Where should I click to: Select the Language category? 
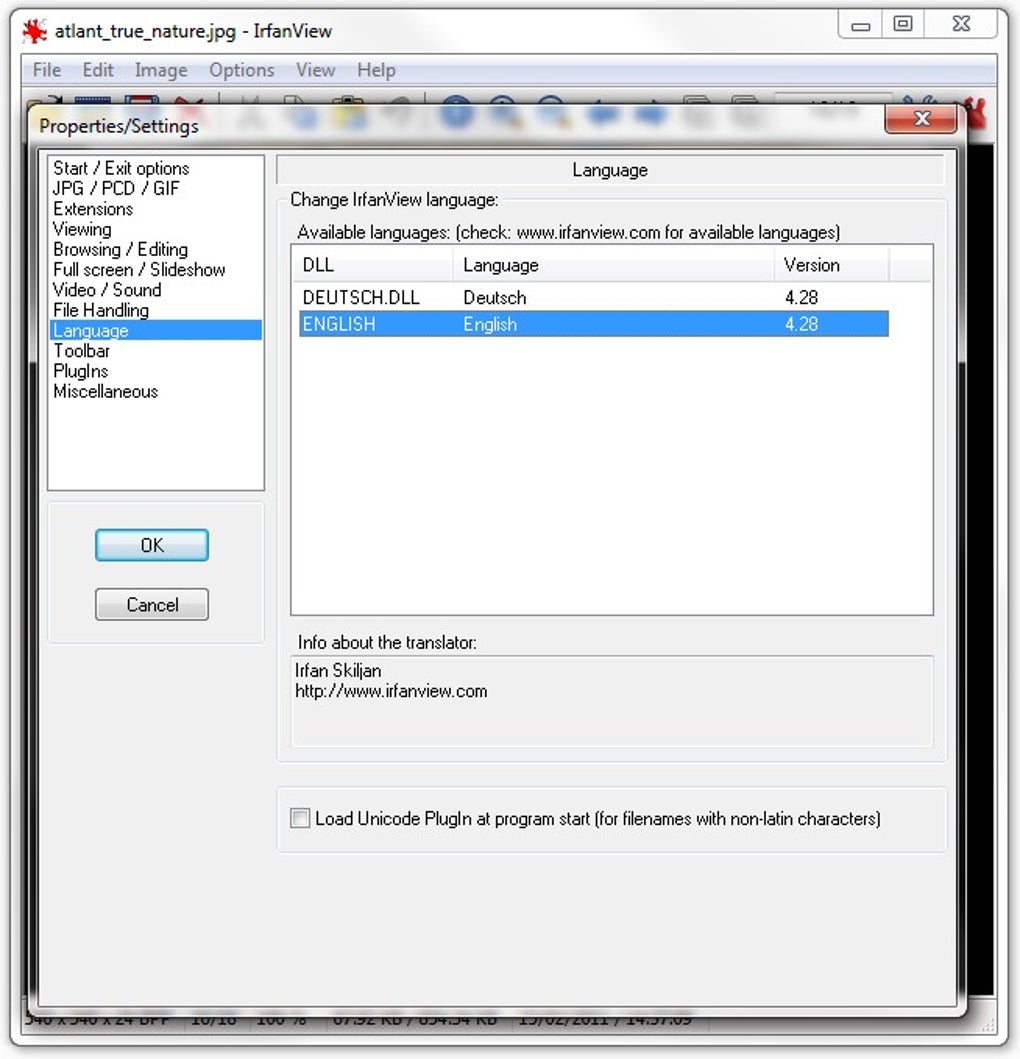(155, 330)
